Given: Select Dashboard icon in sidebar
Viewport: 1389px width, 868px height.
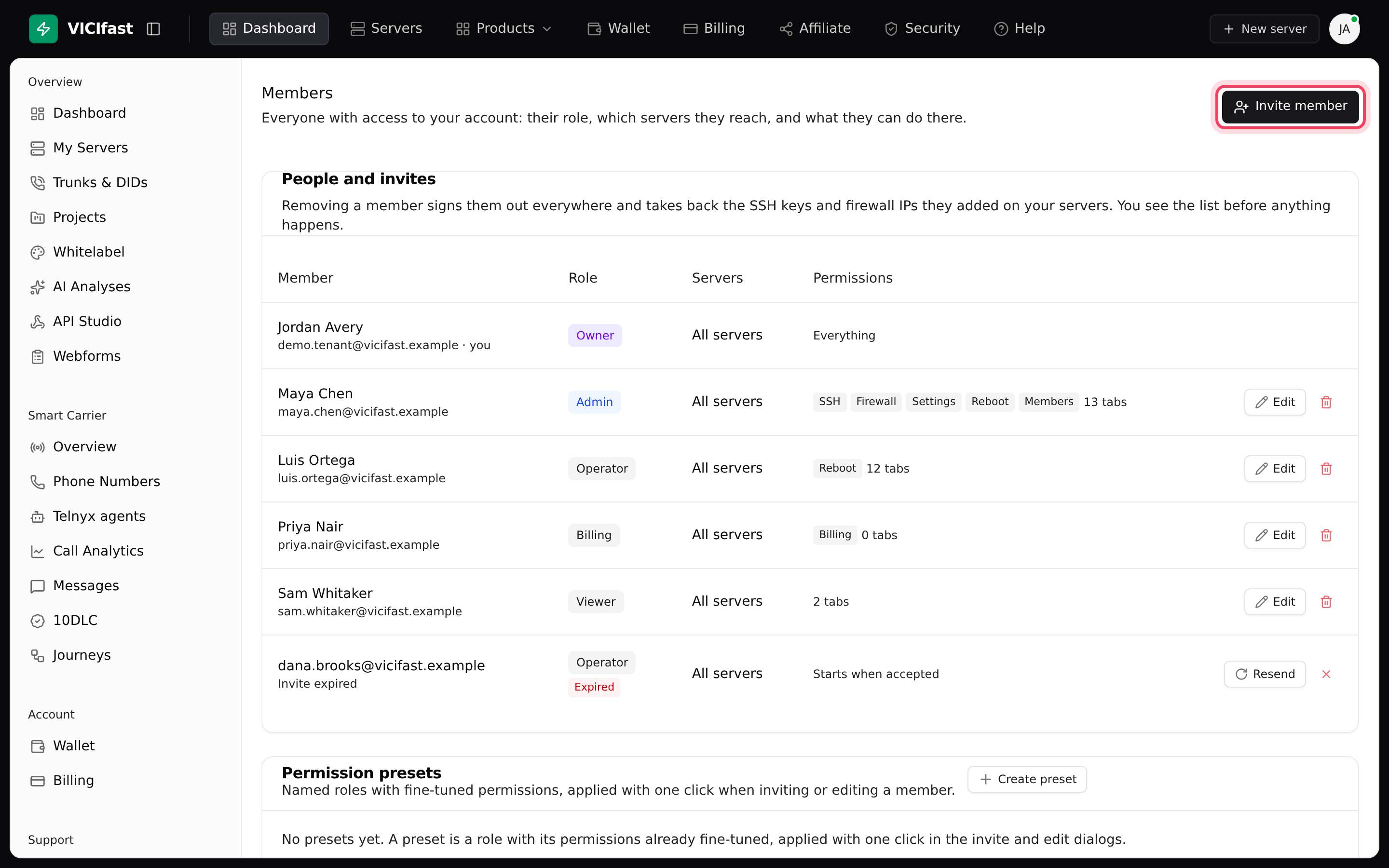Looking at the screenshot, I should 37,114.
